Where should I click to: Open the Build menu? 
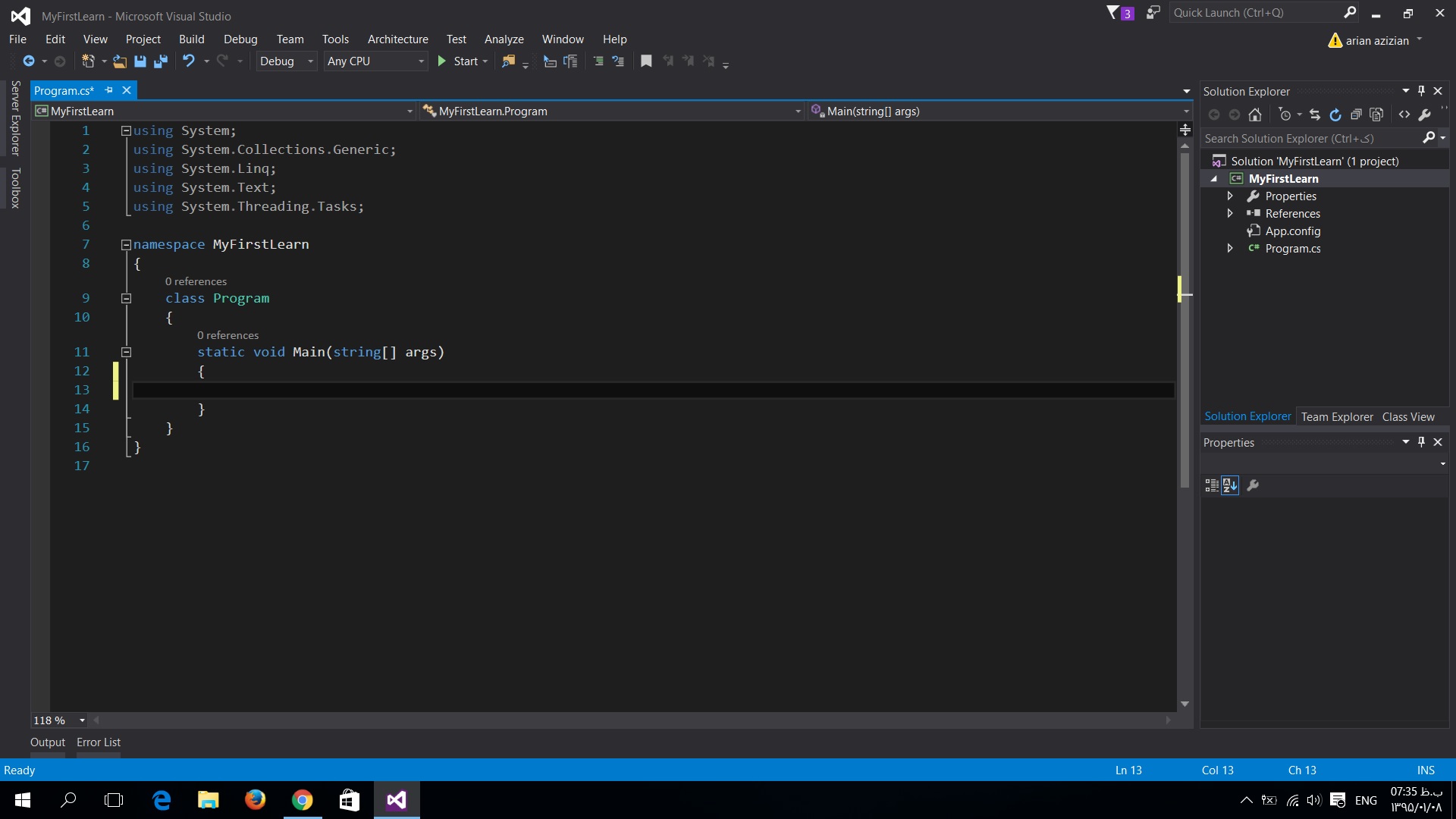191,39
